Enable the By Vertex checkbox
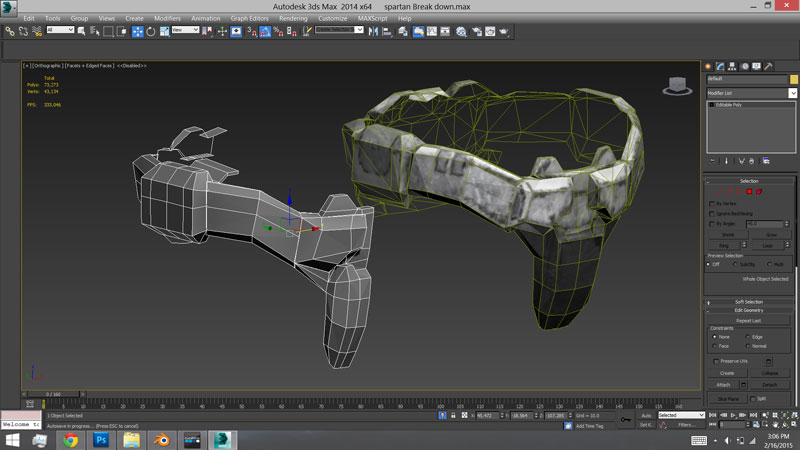This screenshot has width=800, height=450. coord(712,204)
